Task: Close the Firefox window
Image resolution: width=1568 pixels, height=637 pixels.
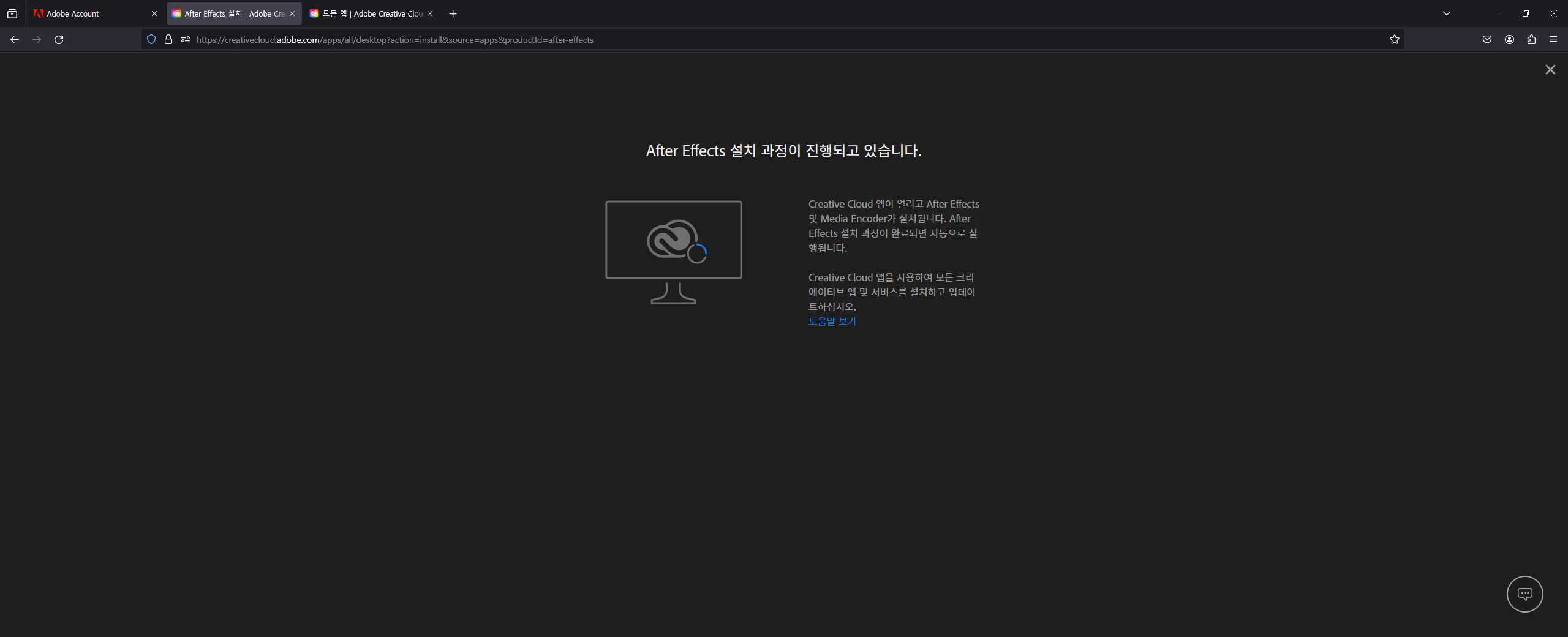Action: [x=1554, y=13]
